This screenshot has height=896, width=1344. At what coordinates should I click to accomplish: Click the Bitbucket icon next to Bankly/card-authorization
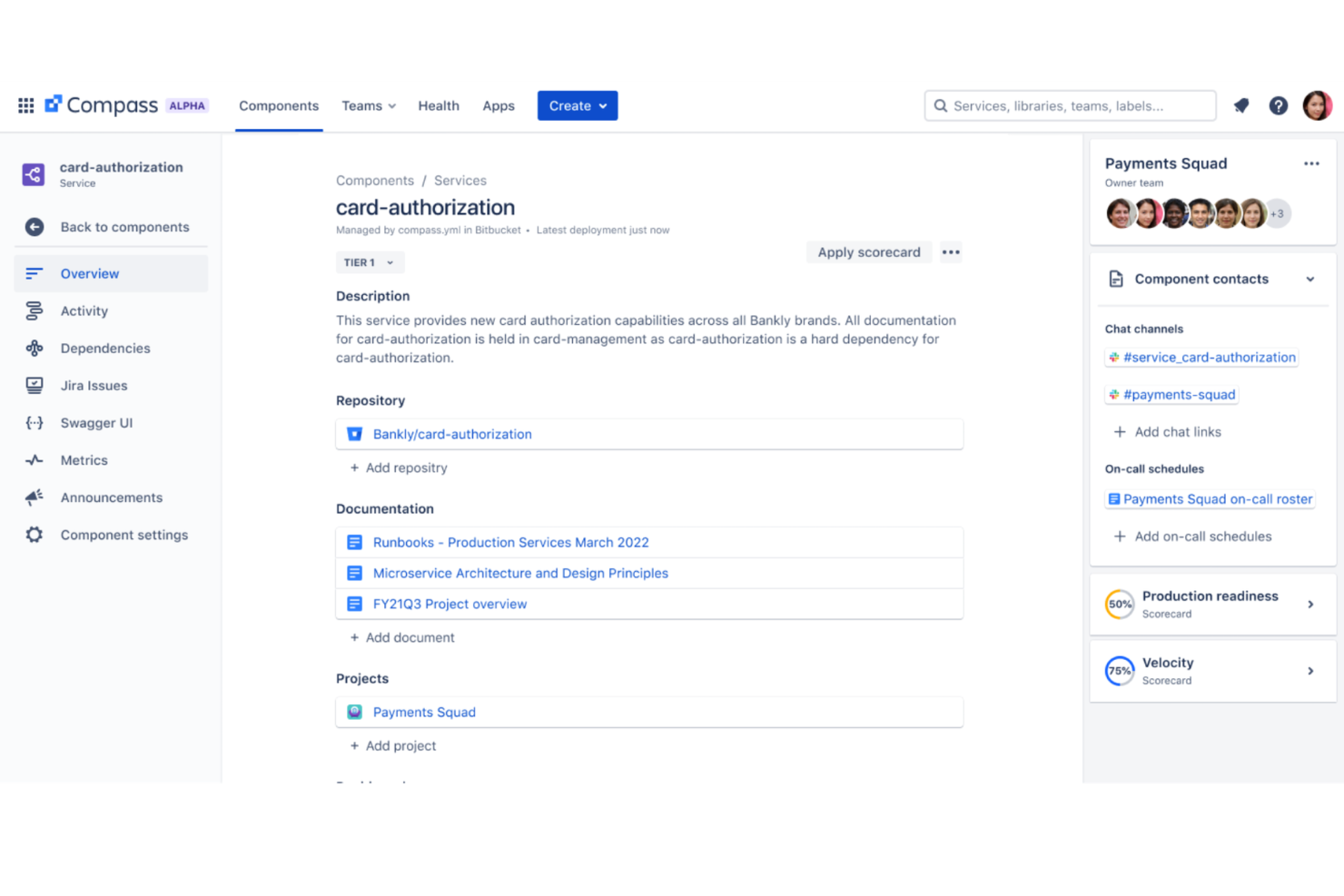point(355,434)
